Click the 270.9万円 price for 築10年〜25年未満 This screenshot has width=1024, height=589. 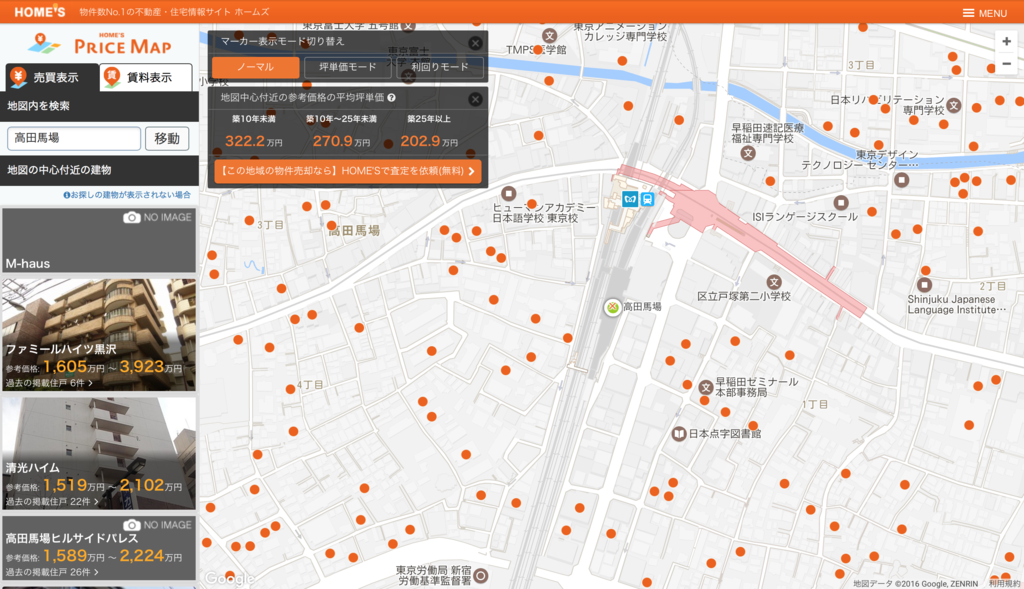coord(341,141)
